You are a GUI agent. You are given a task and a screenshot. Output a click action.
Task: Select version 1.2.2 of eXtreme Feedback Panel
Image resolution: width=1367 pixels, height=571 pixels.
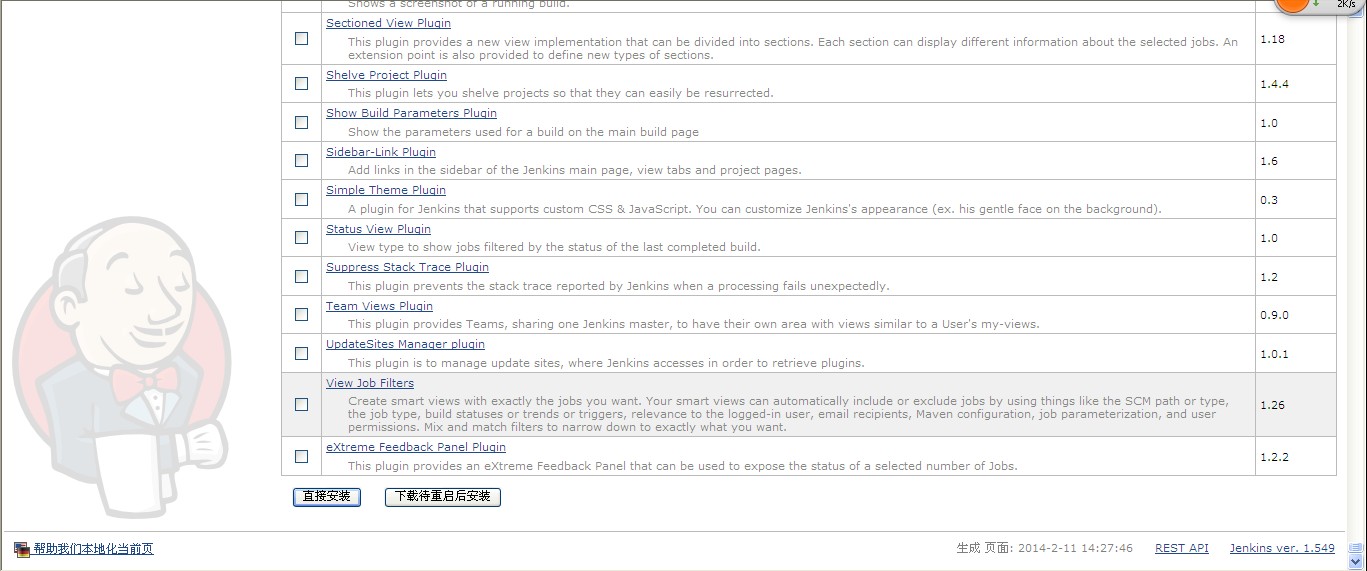[x=1274, y=457]
